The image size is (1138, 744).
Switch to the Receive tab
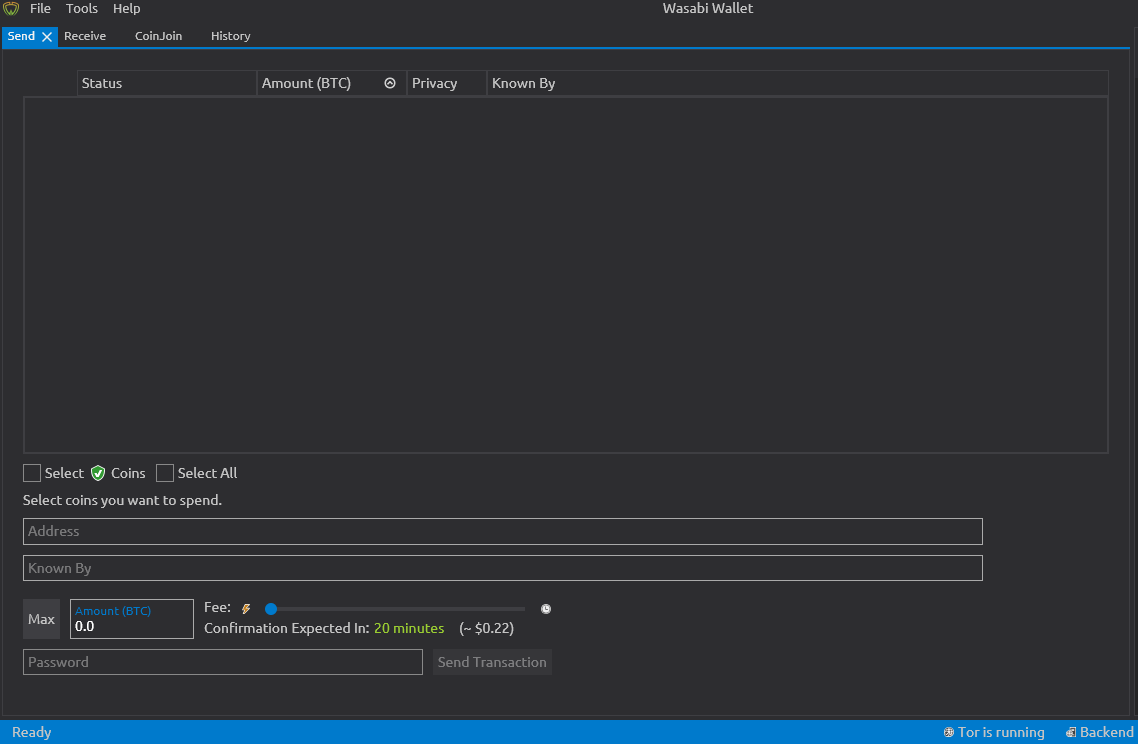point(85,36)
